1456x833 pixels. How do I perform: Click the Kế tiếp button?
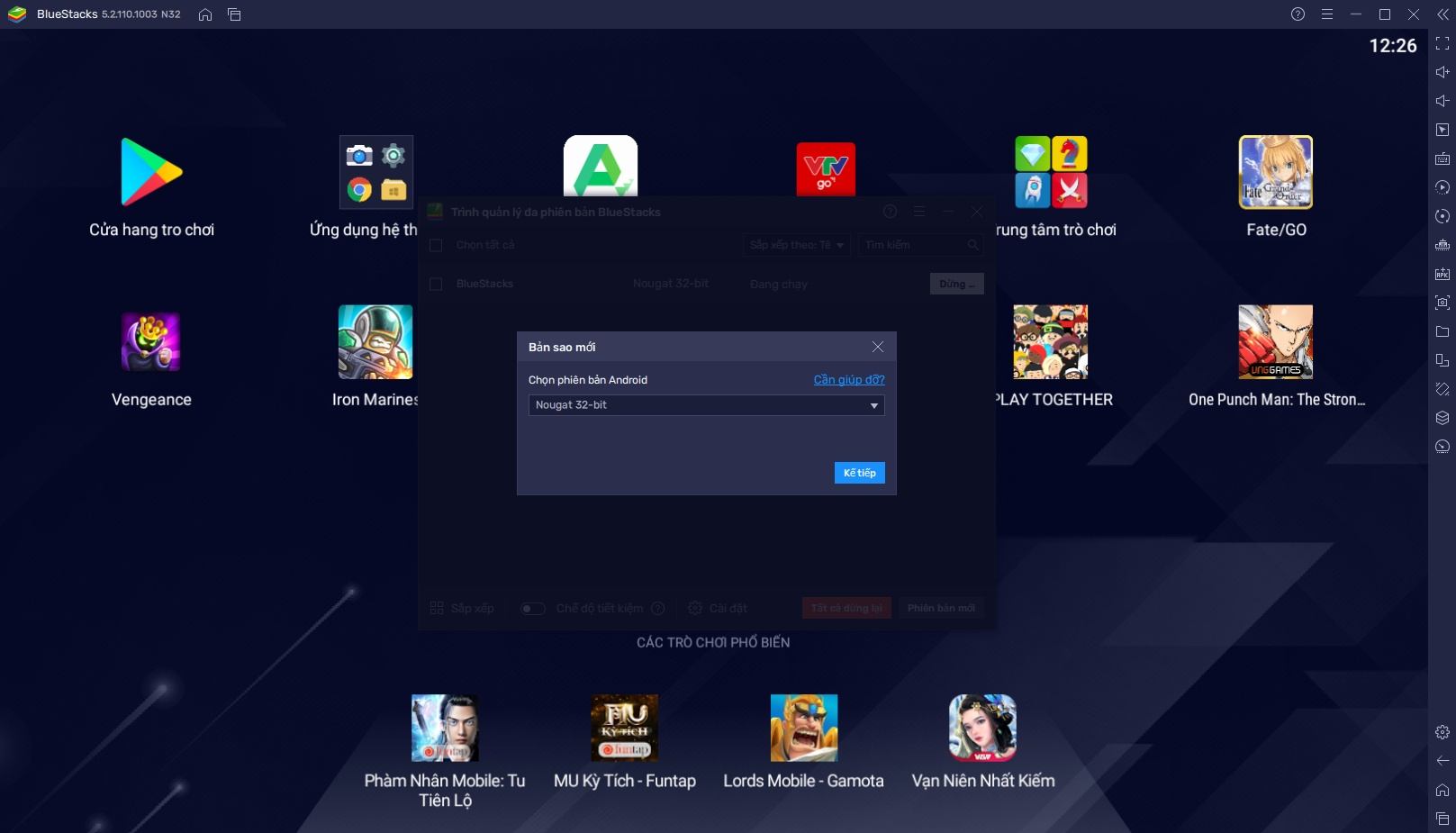(x=860, y=473)
